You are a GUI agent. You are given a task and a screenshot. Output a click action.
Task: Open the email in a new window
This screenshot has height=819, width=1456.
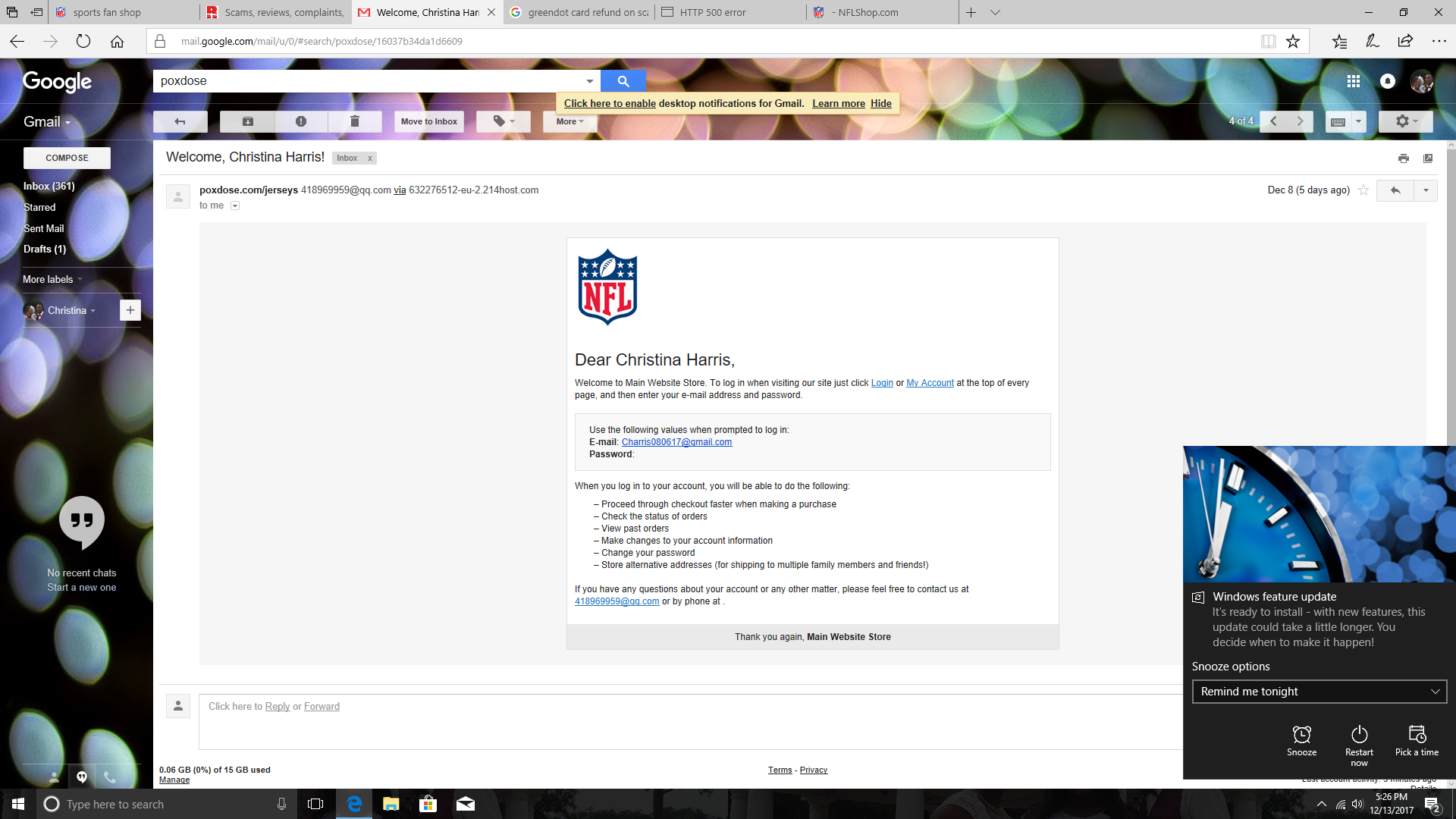coord(1428,158)
